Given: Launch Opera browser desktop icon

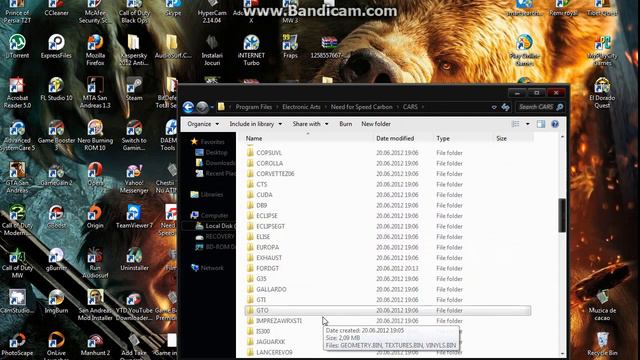Looking at the screenshot, I should point(95,174).
